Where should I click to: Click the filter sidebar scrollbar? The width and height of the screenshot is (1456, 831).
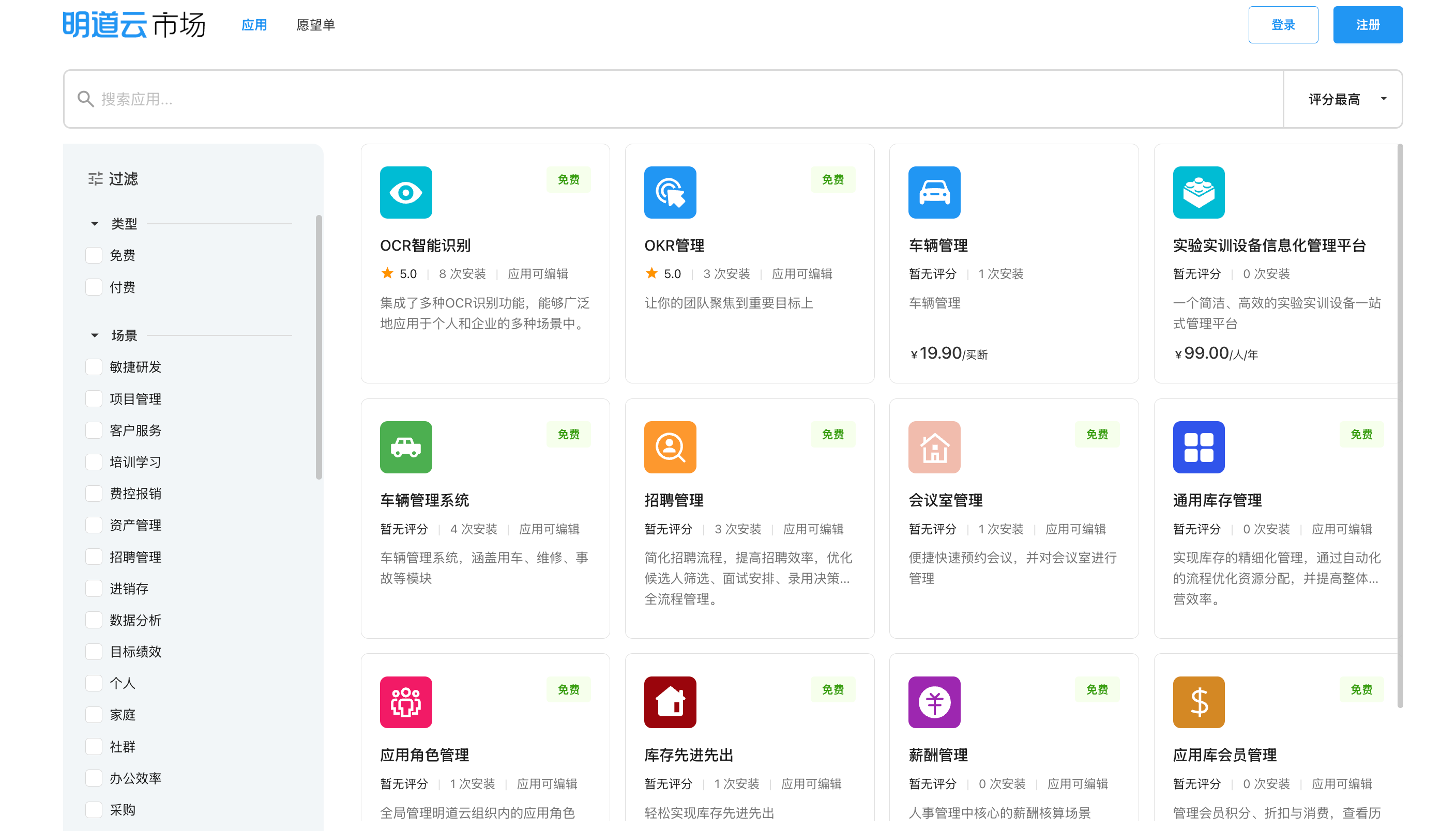coord(318,347)
